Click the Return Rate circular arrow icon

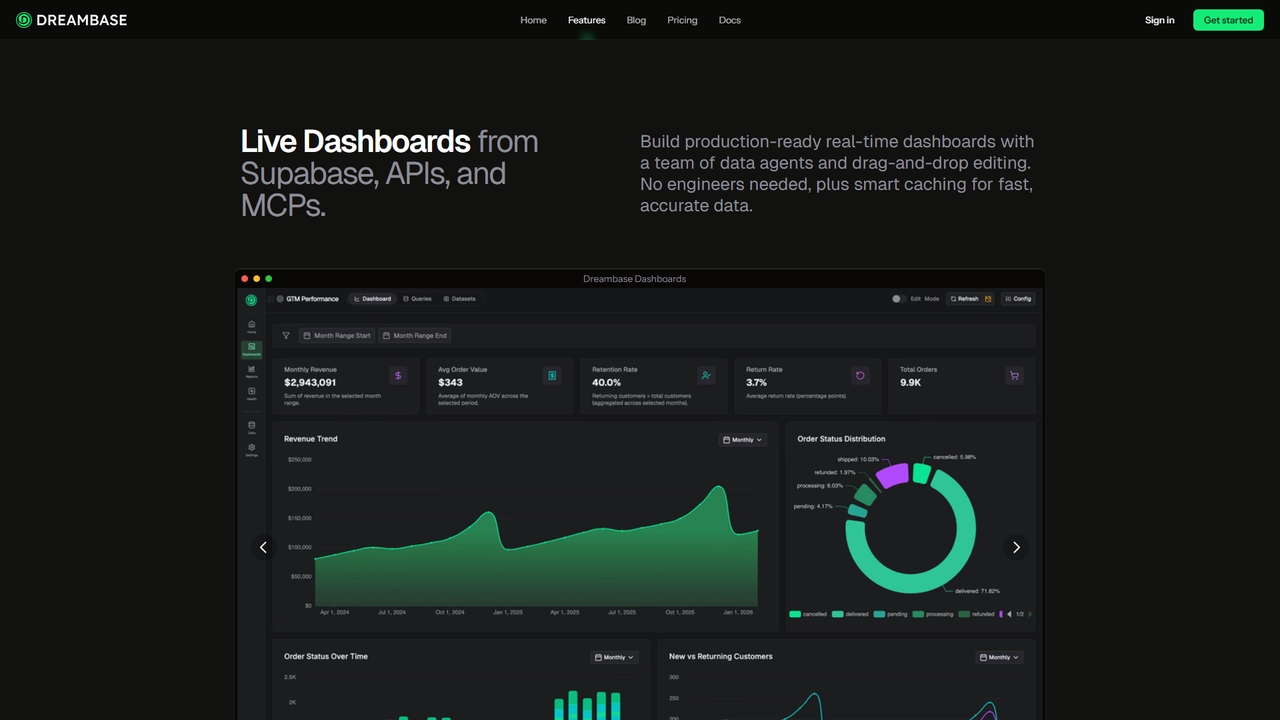[x=860, y=375]
